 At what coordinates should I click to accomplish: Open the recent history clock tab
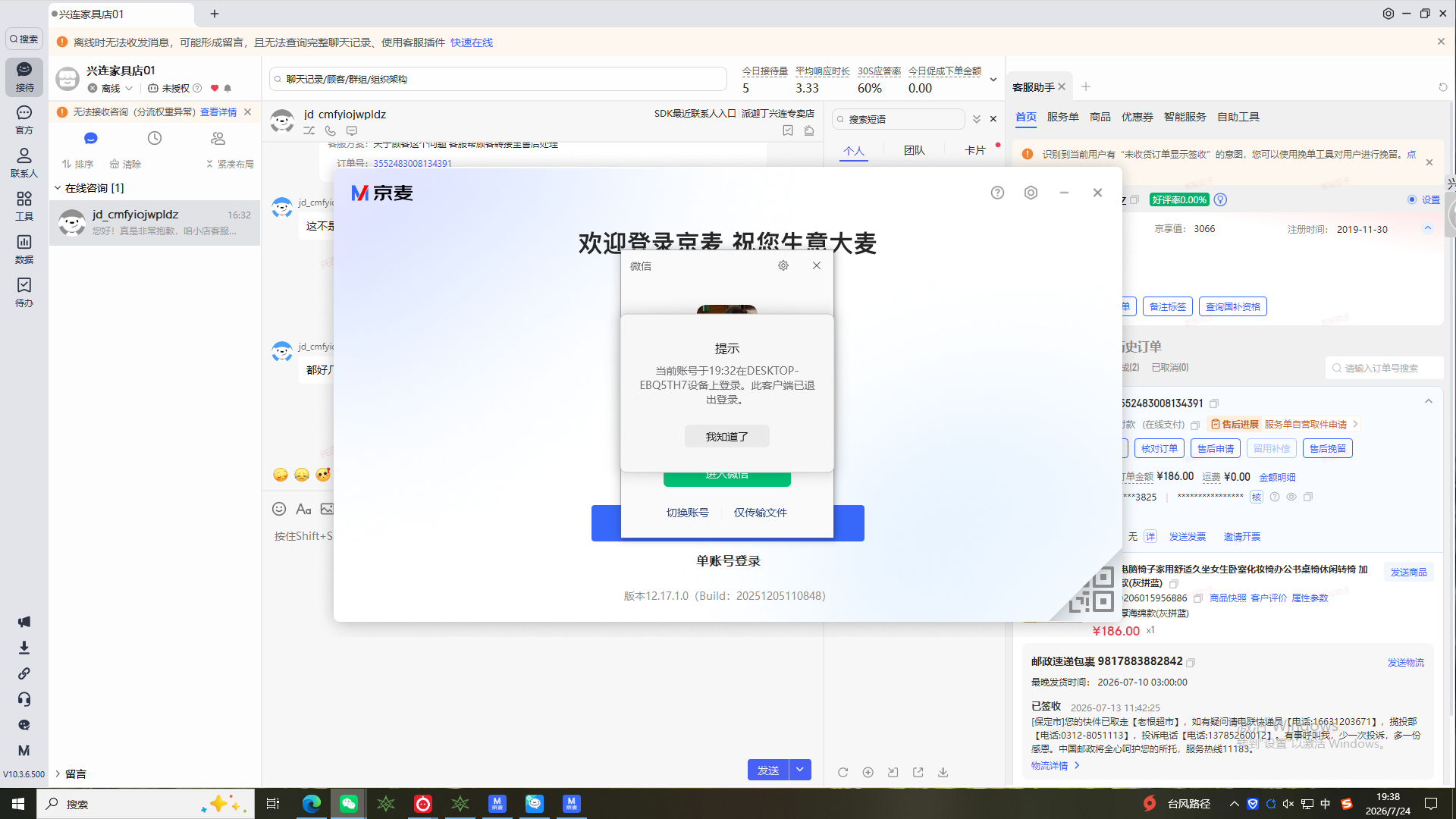pyautogui.click(x=155, y=138)
